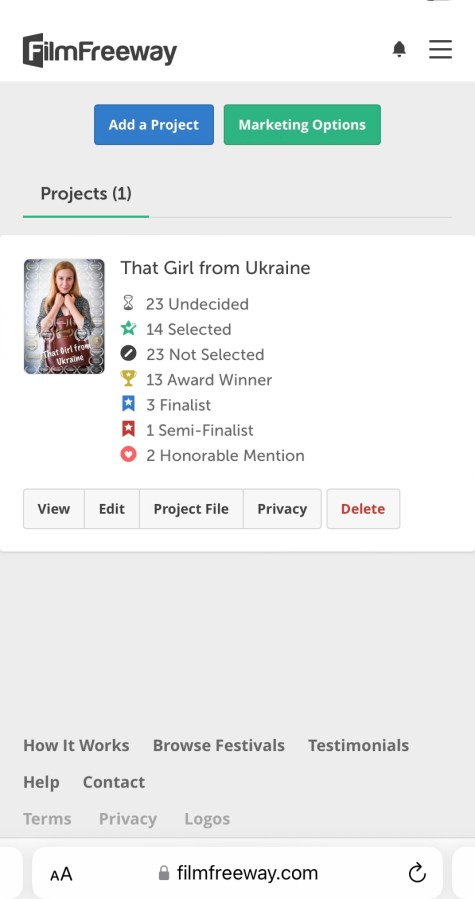
Task: Select the Projects (1) tab
Action: coord(86,195)
